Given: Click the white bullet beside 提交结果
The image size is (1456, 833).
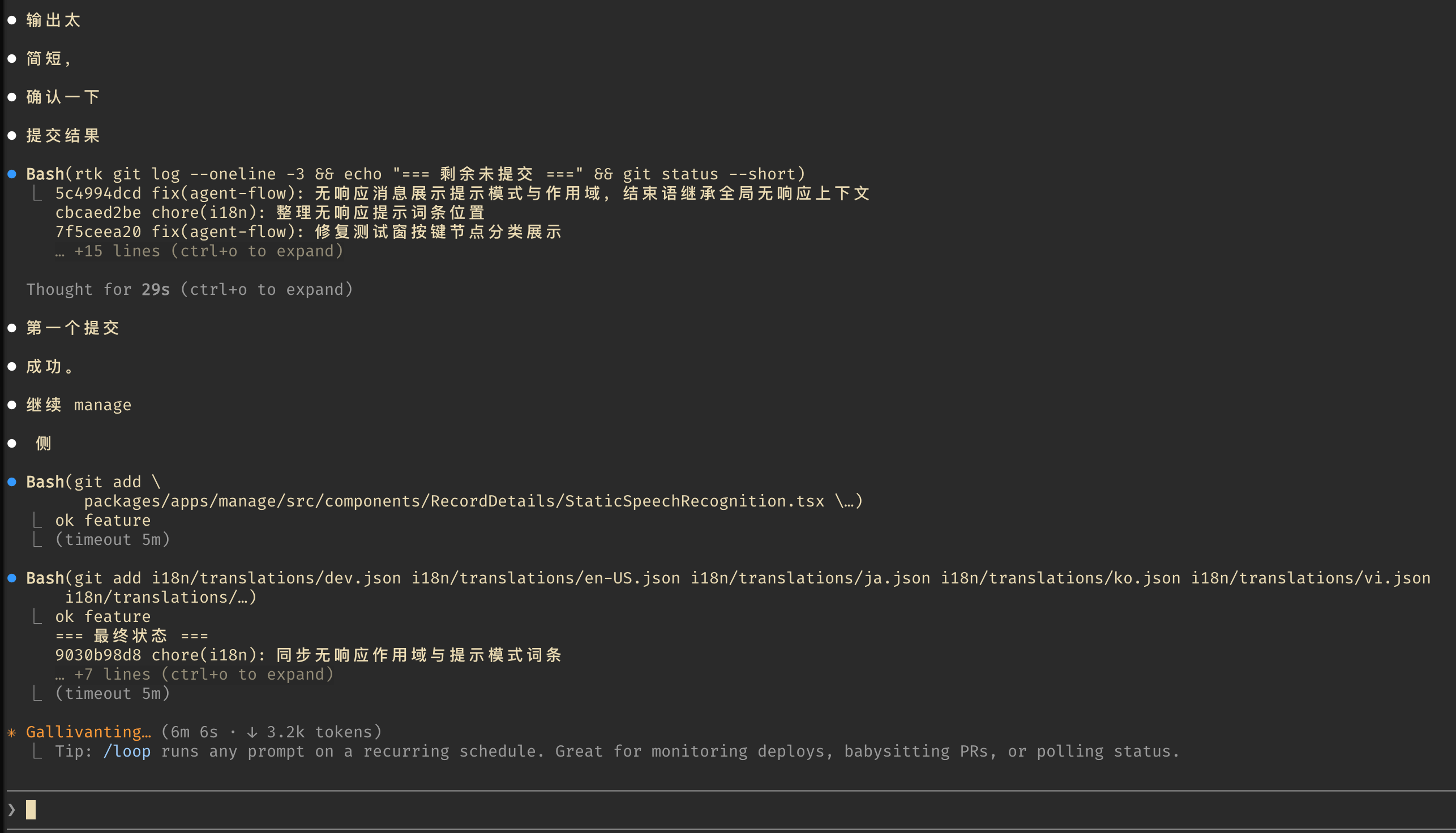Looking at the screenshot, I should (x=11, y=136).
